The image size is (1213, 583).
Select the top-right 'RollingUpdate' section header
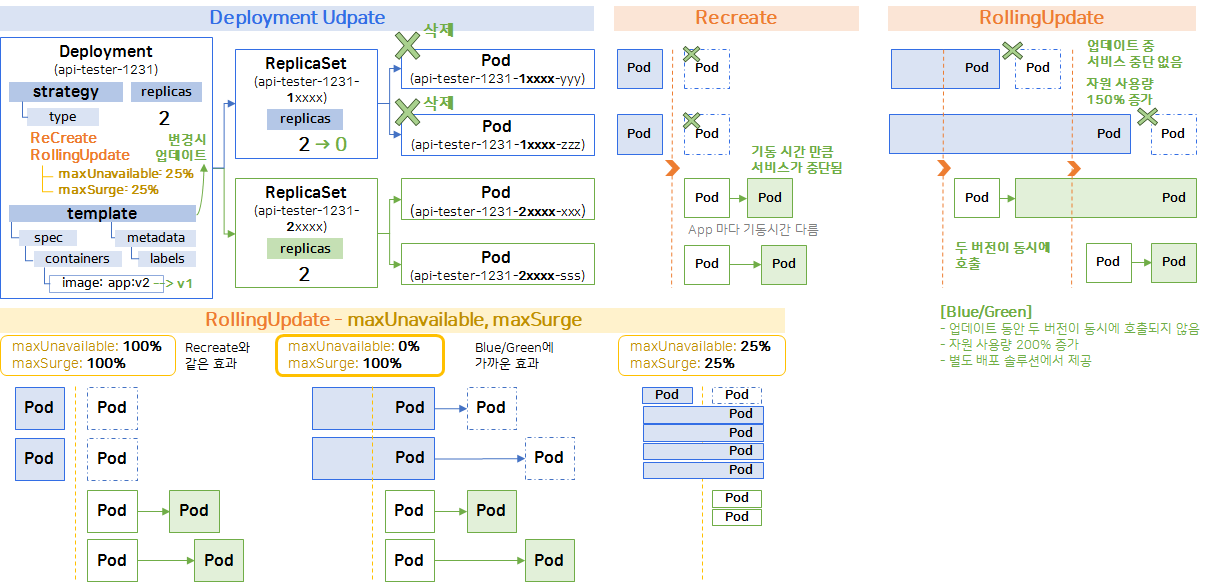(1042, 18)
